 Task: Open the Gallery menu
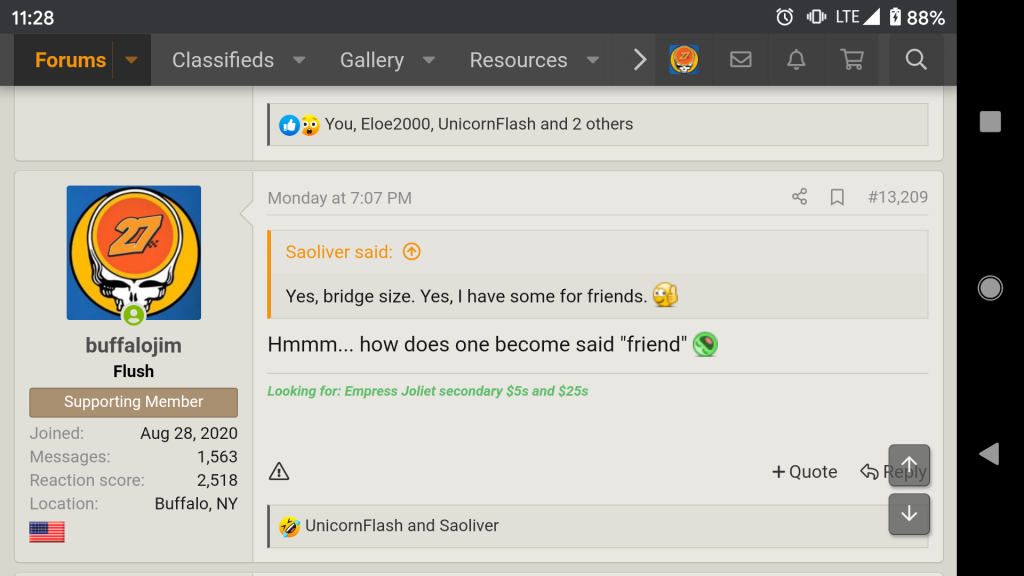pyautogui.click(x=372, y=60)
